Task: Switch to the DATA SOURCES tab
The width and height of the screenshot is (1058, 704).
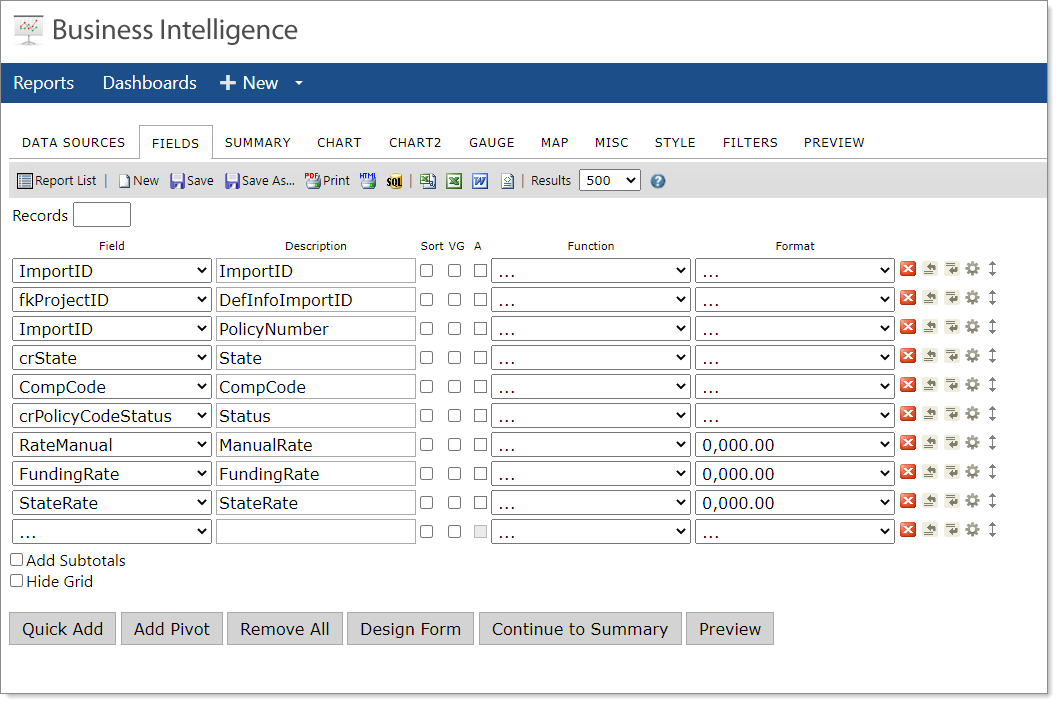Action: [x=74, y=142]
